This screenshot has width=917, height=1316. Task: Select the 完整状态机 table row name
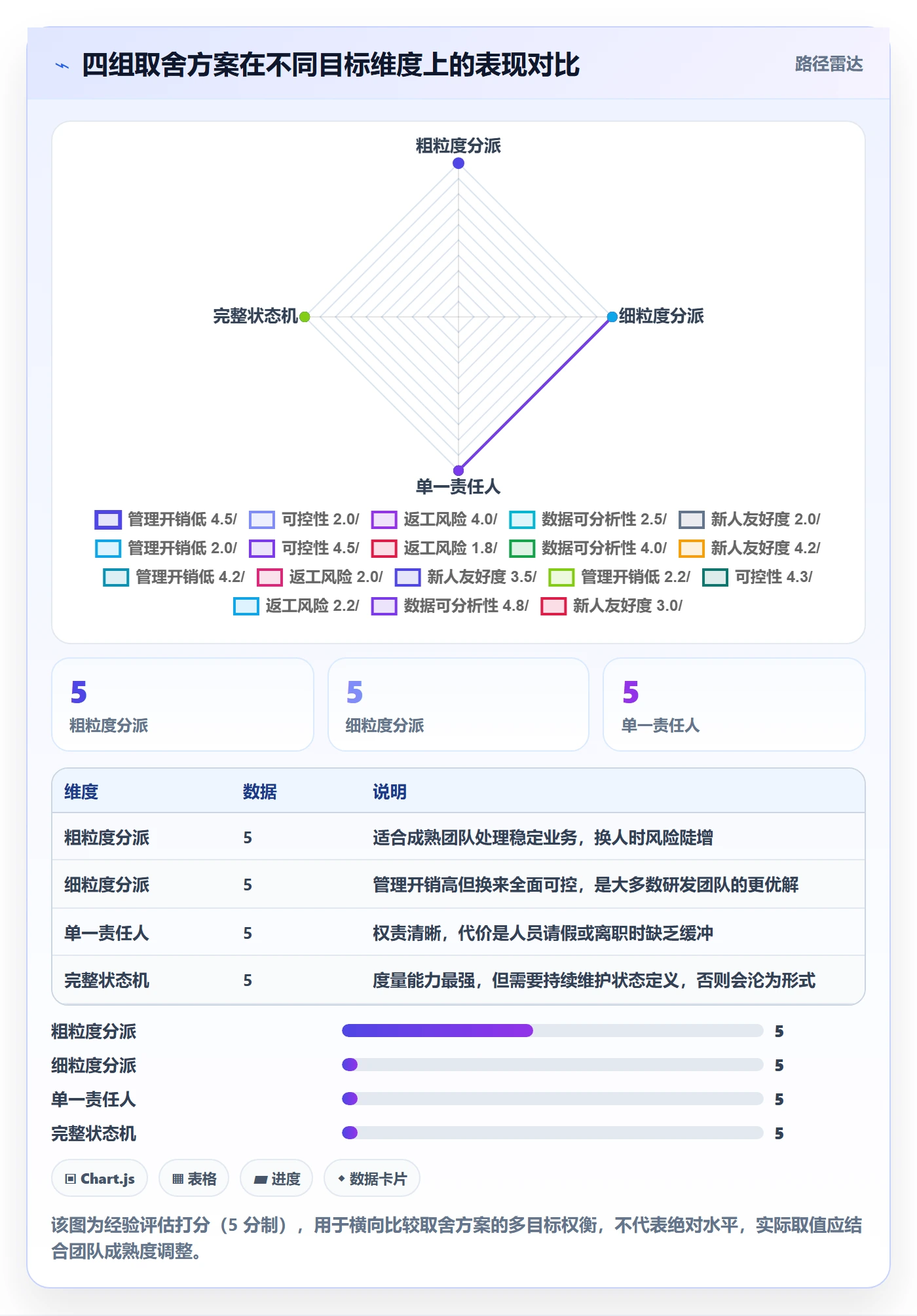tap(107, 980)
